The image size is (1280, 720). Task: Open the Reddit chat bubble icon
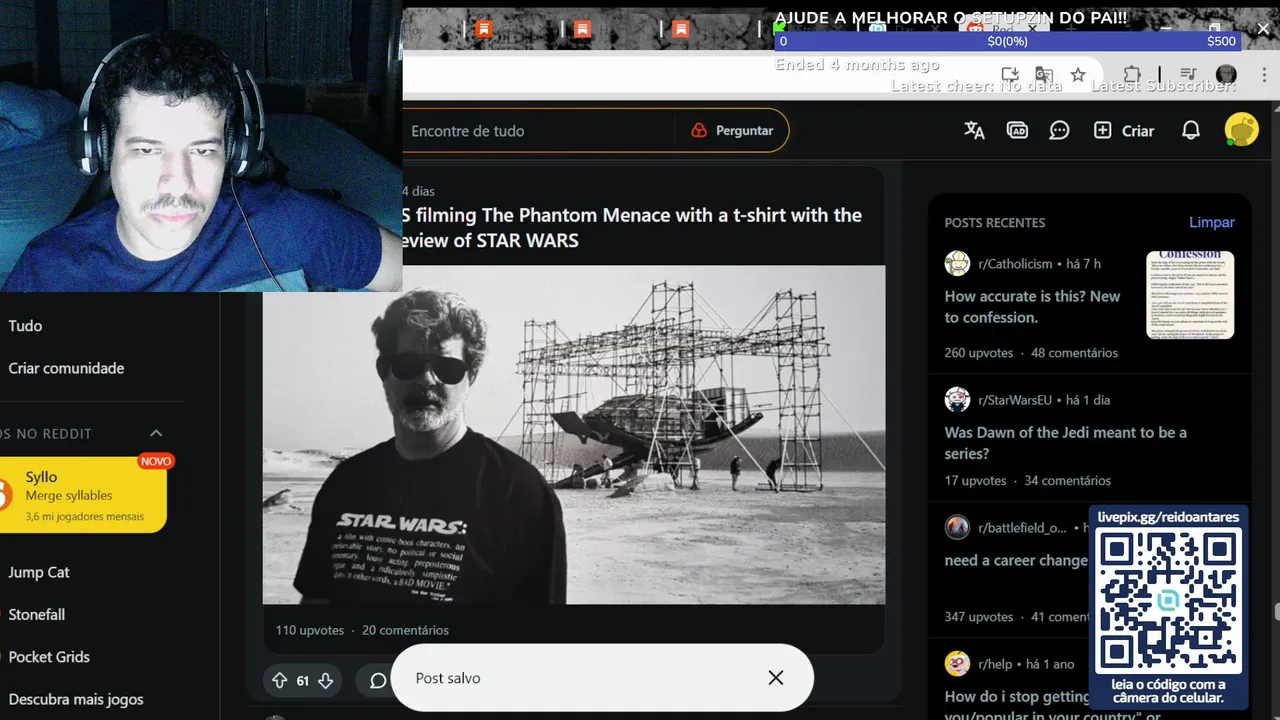coord(1059,130)
